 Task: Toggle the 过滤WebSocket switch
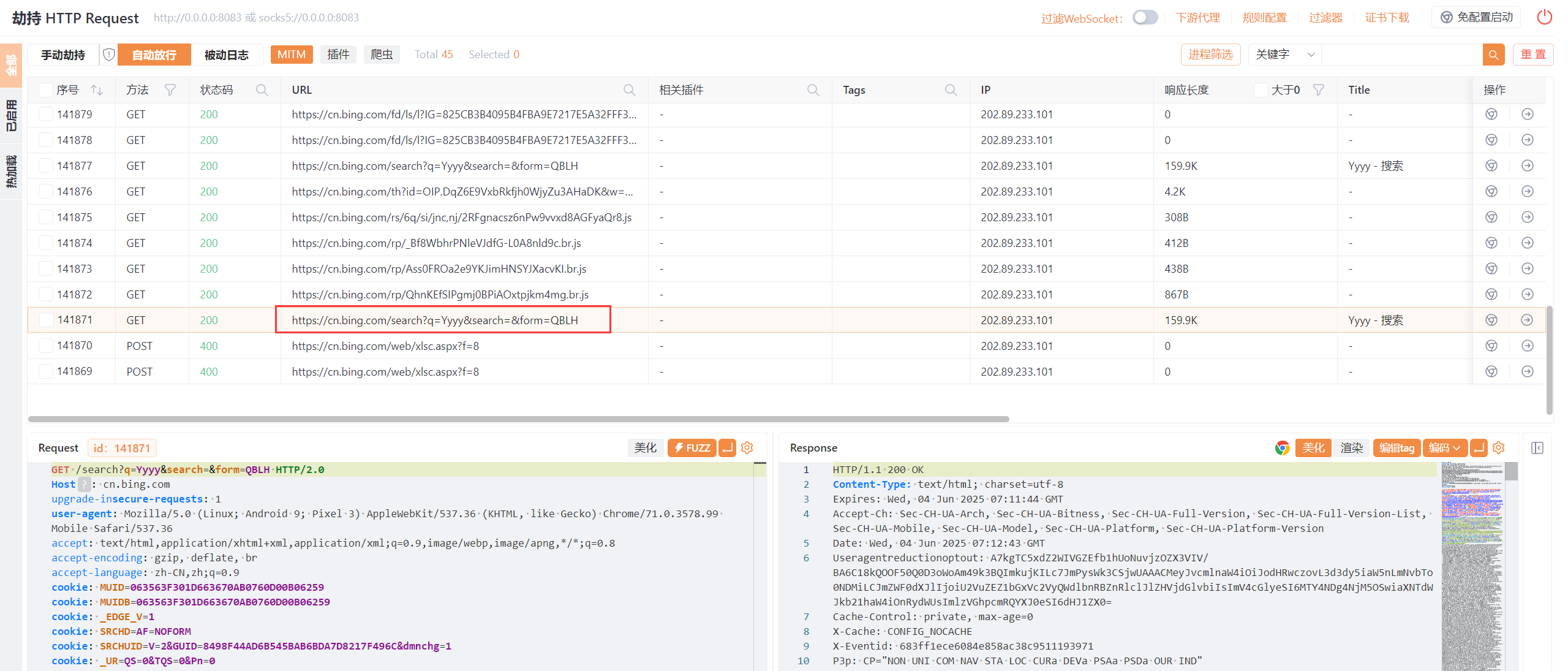tap(1144, 18)
